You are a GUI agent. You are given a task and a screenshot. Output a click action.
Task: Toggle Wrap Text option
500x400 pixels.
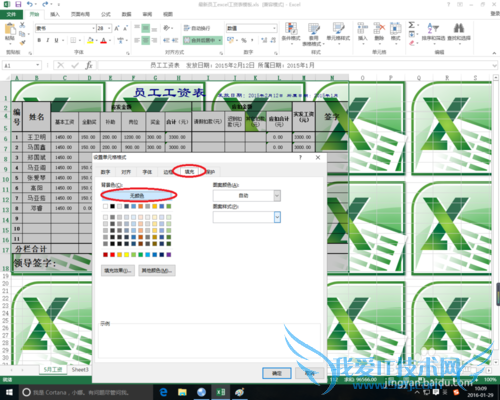coord(197,28)
